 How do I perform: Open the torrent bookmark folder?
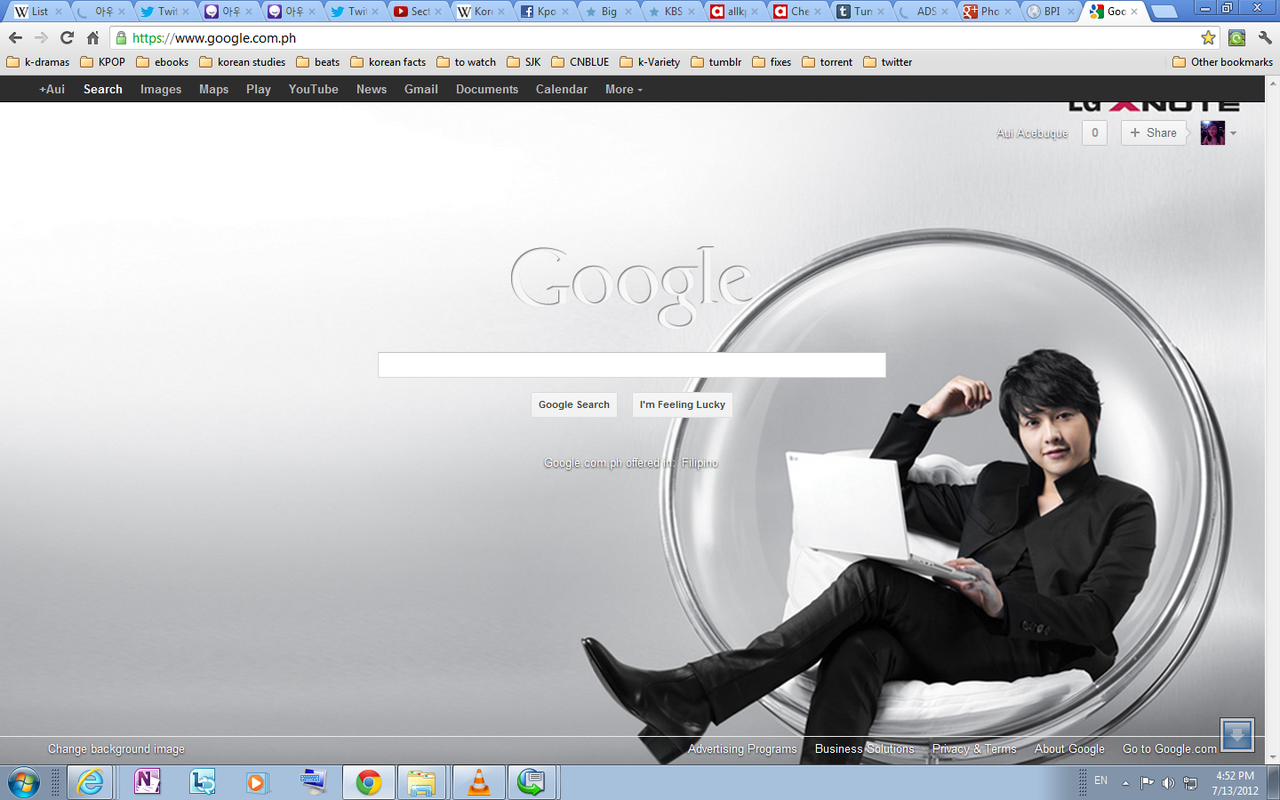click(x=827, y=62)
